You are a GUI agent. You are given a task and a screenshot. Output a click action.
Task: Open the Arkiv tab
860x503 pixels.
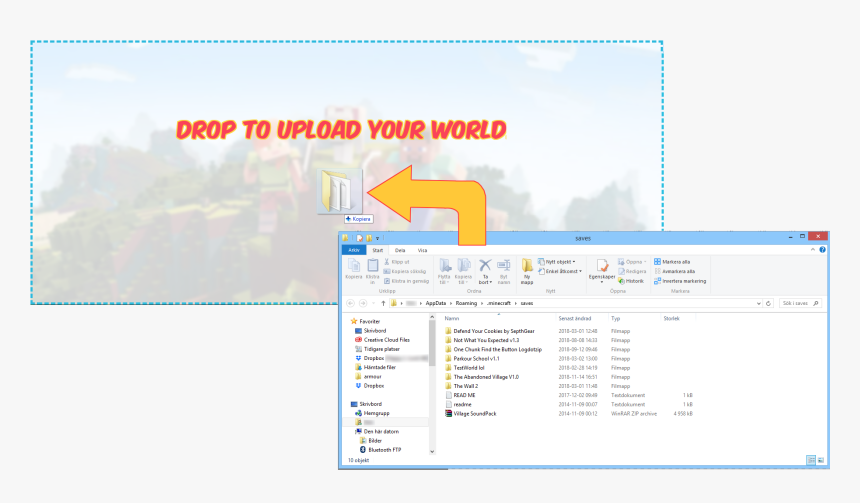354,250
